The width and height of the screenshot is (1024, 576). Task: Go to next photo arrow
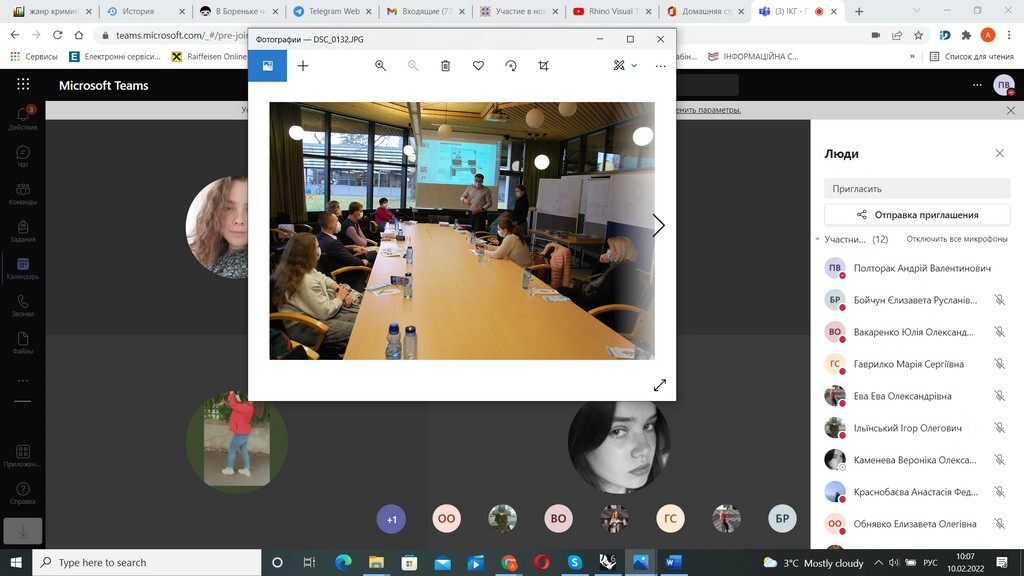pyautogui.click(x=658, y=225)
